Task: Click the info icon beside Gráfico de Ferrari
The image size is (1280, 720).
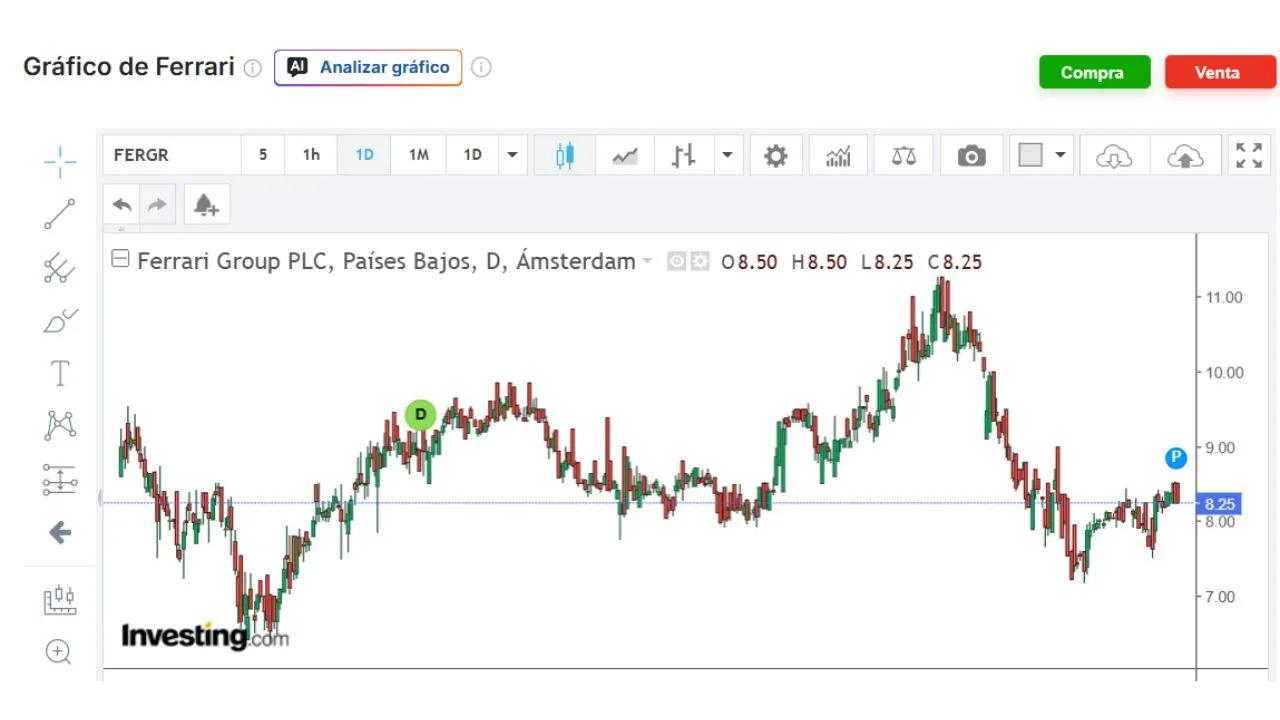Action: coord(253,68)
